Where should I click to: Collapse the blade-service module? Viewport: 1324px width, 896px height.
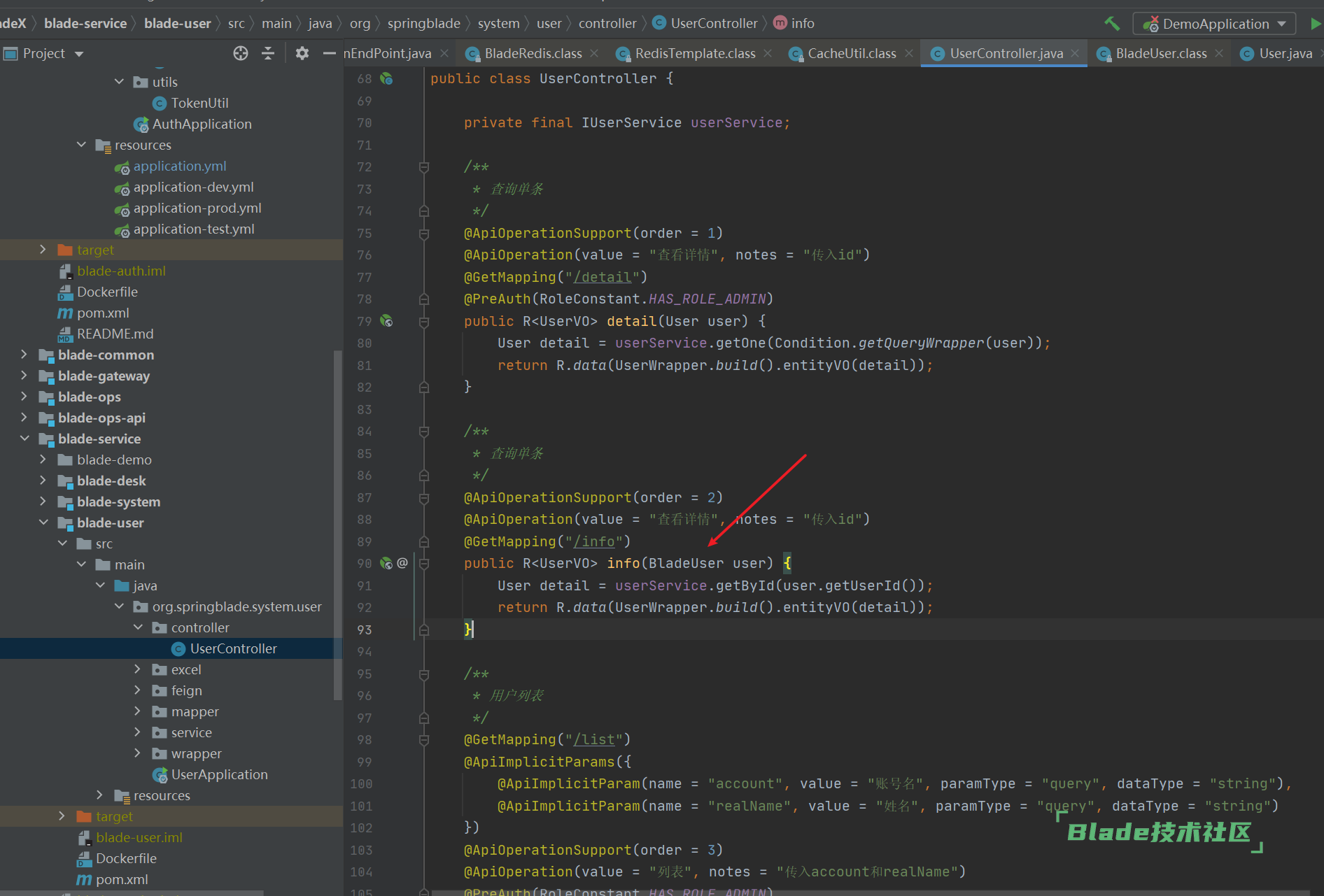24,439
